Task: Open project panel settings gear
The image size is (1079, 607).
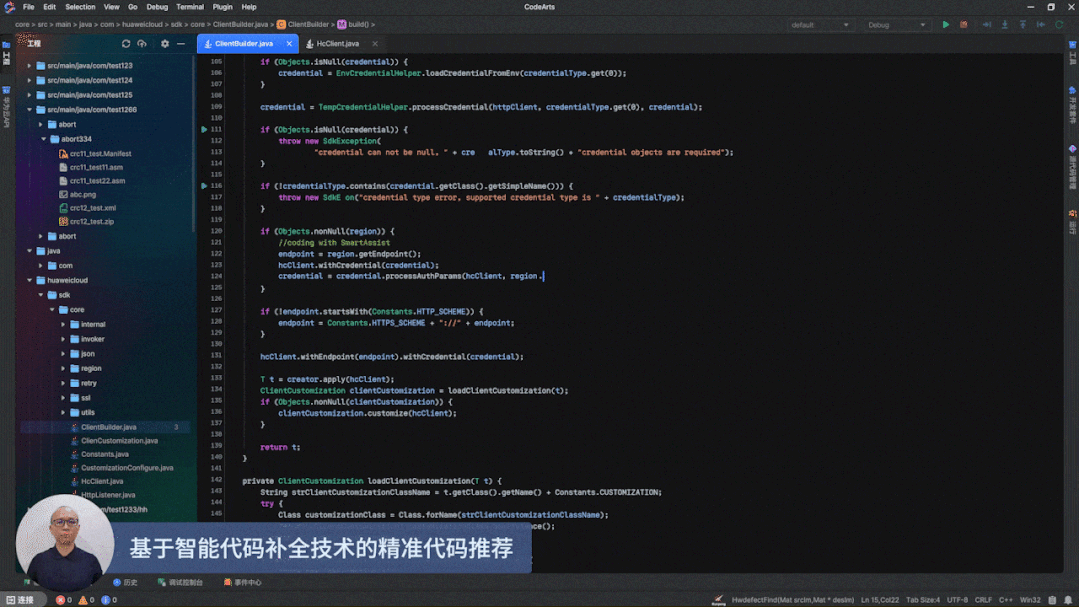Action: pos(165,44)
